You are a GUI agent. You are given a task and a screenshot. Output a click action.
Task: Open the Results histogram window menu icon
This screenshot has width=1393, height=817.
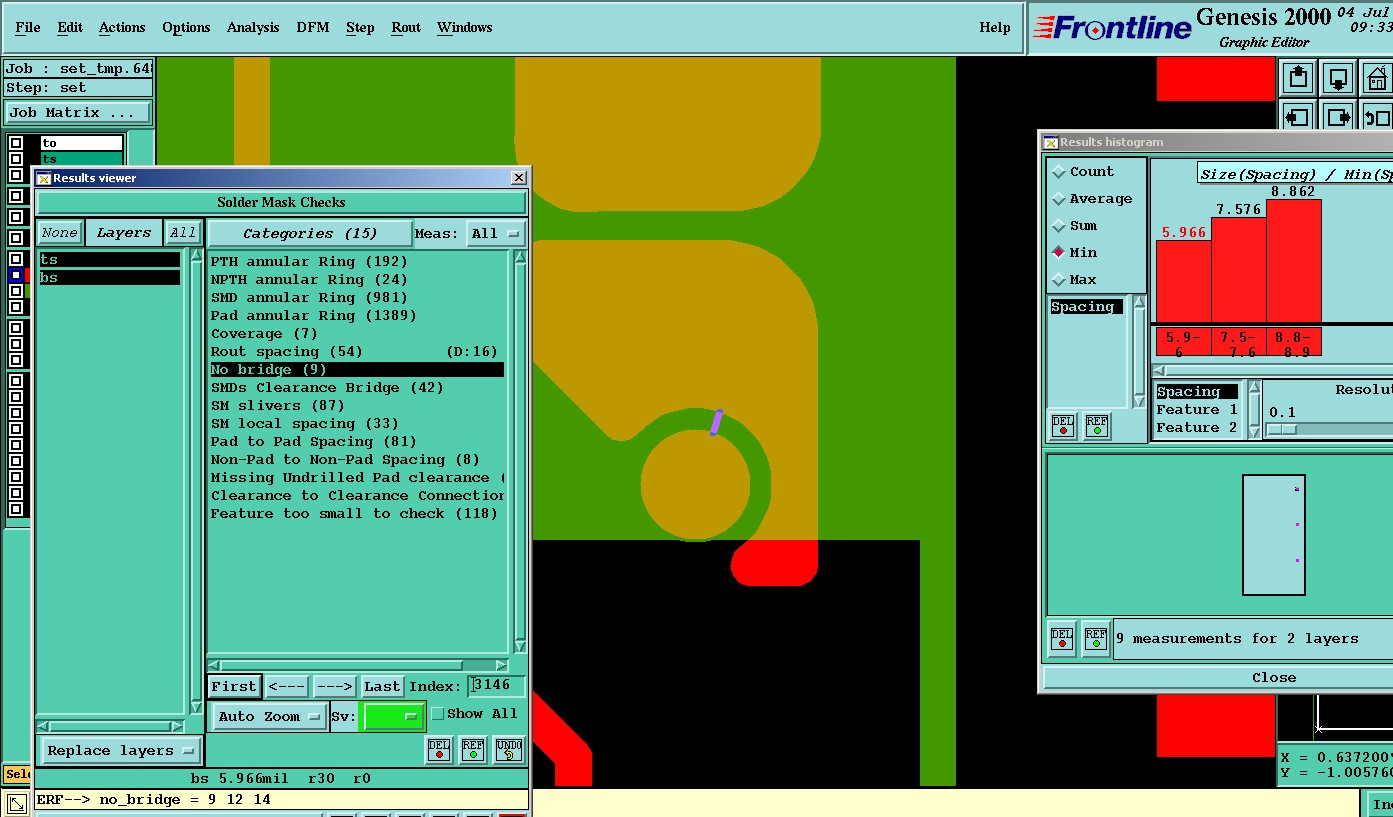[x=1051, y=142]
